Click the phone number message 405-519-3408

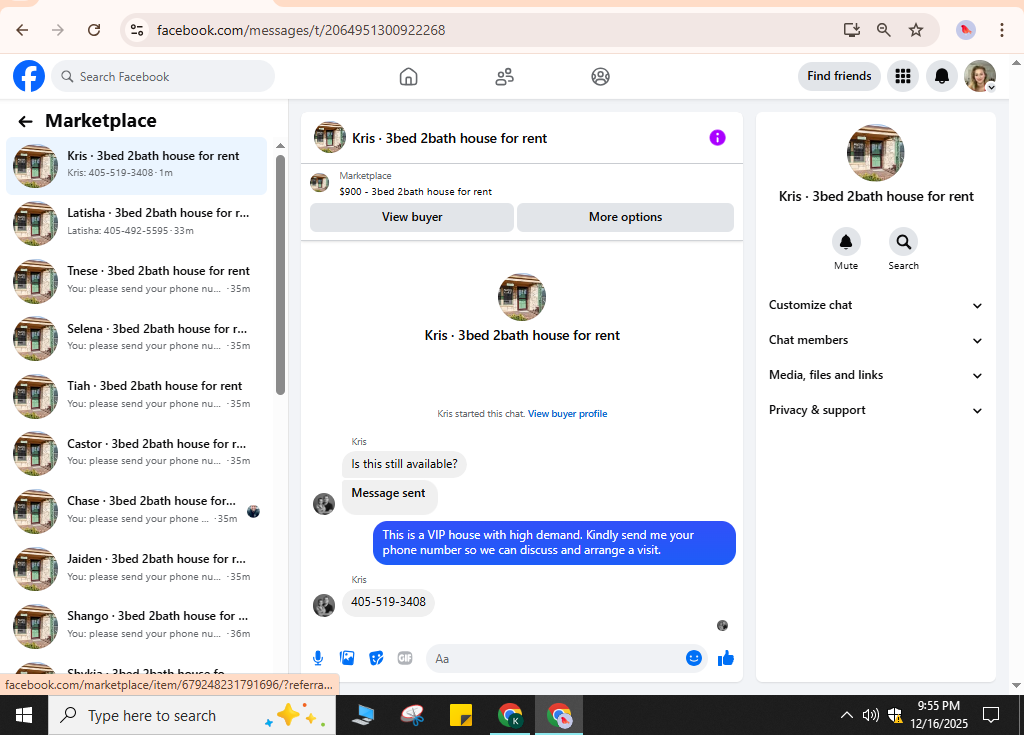[x=389, y=602]
